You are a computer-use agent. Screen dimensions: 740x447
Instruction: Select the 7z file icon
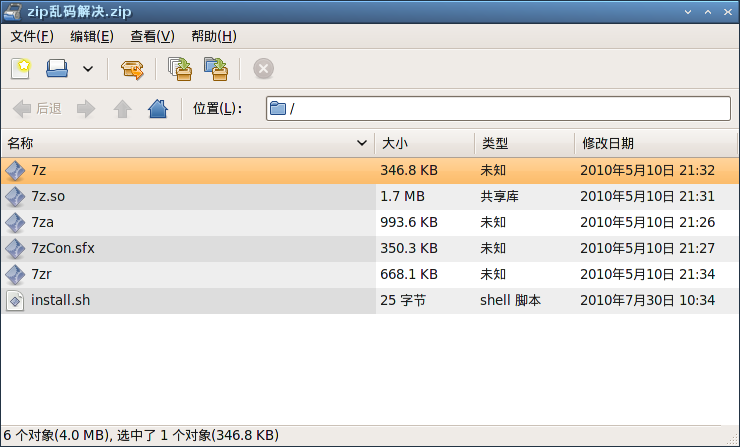[x=15, y=170]
